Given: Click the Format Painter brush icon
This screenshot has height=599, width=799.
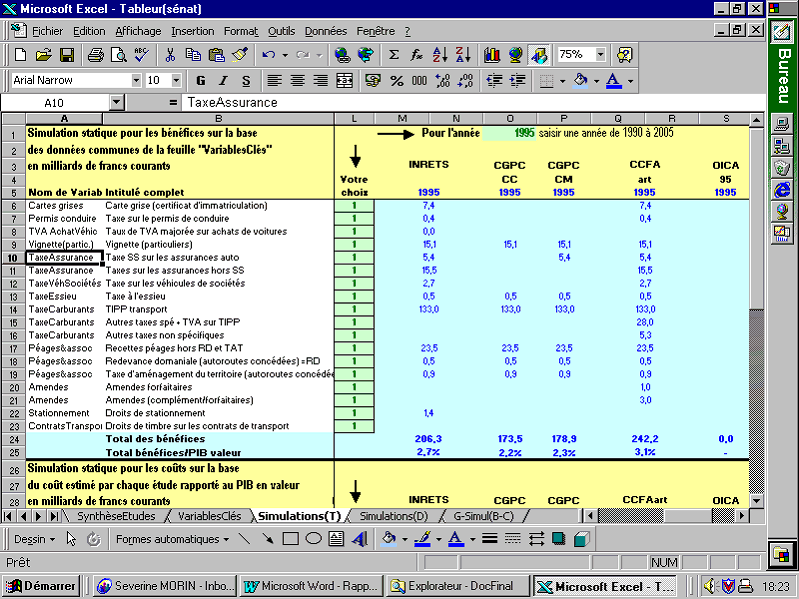Looking at the screenshot, I should (239, 55).
